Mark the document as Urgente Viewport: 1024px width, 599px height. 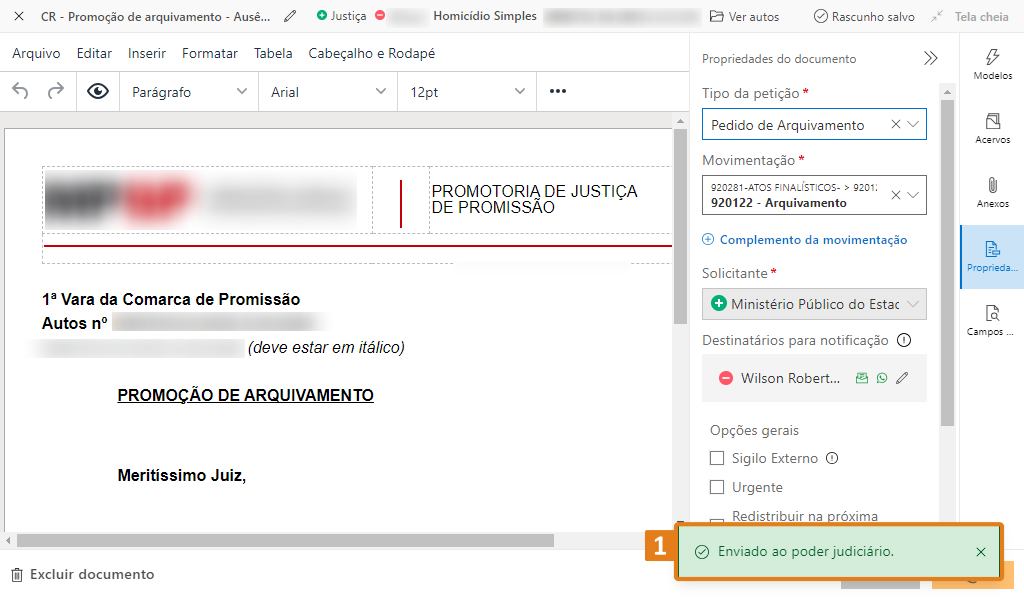716,487
